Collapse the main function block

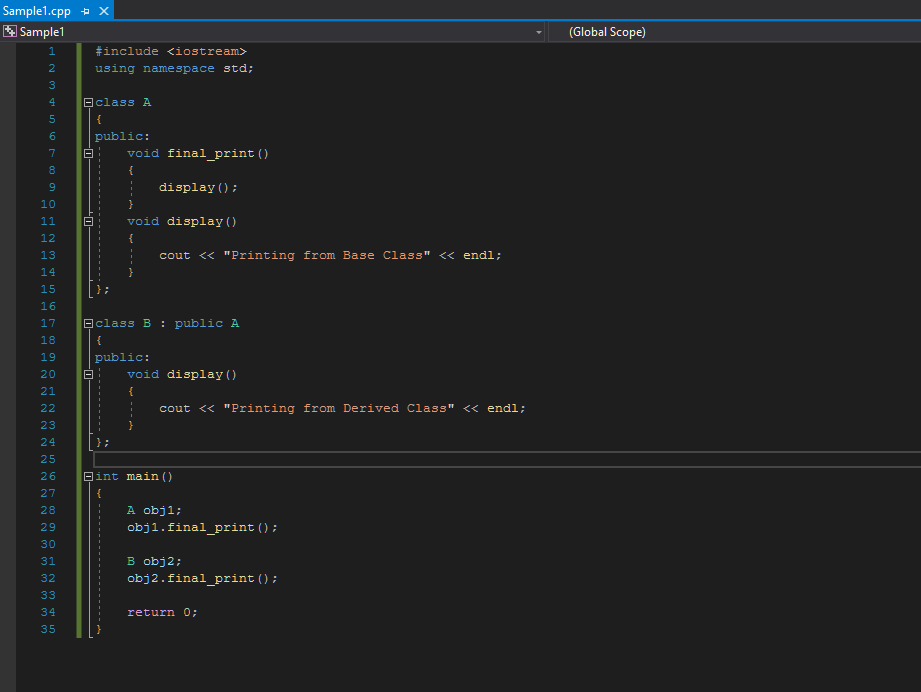88,477
